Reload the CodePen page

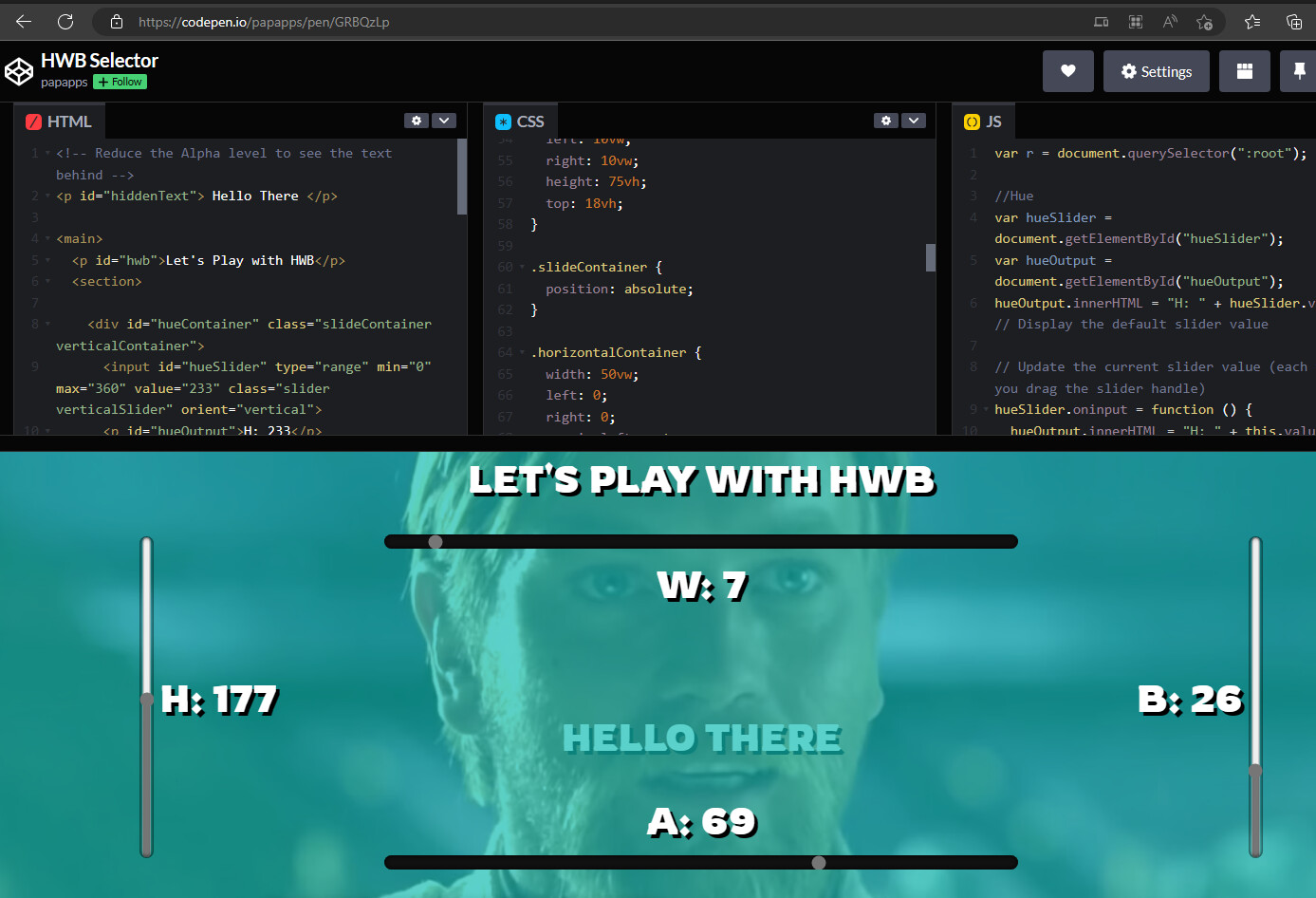pyautogui.click(x=65, y=21)
